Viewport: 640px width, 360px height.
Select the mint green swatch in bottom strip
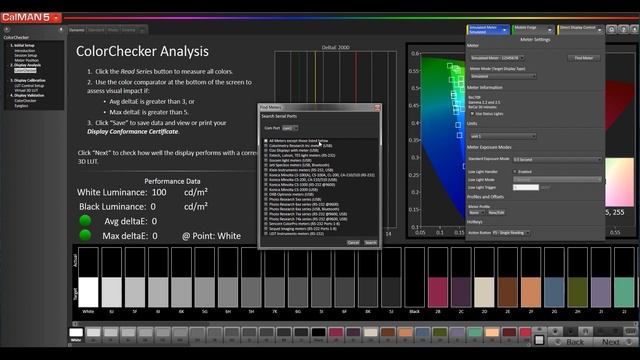475,333
